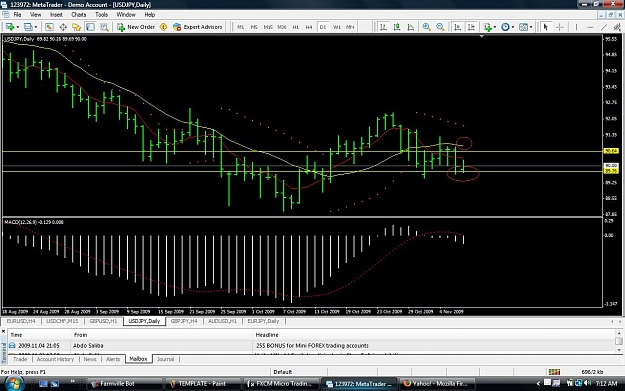
Task: Switch to EURUSD,H4 chart tab
Action: (x=21, y=321)
